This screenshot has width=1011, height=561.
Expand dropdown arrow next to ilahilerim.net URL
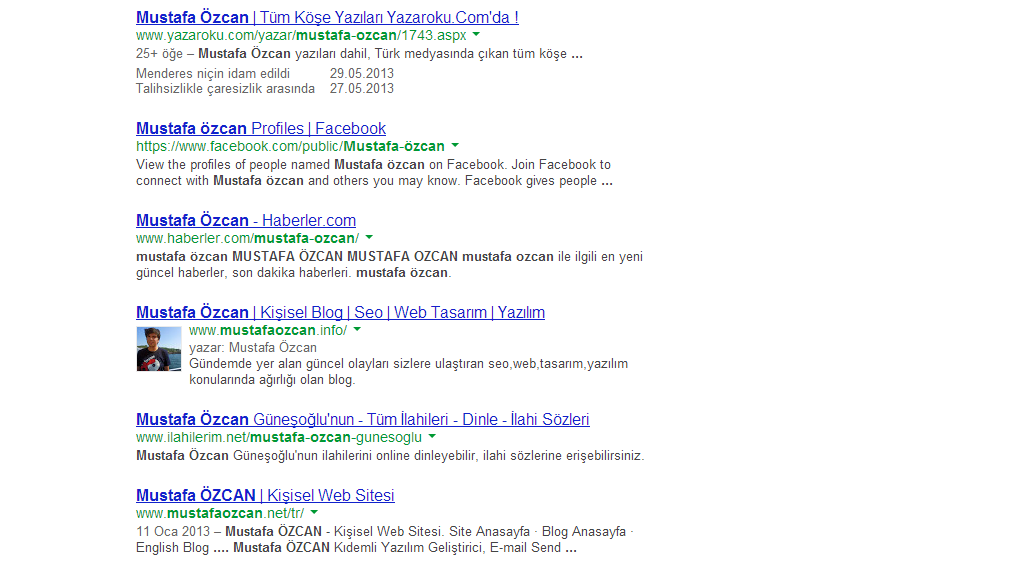click(432, 437)
